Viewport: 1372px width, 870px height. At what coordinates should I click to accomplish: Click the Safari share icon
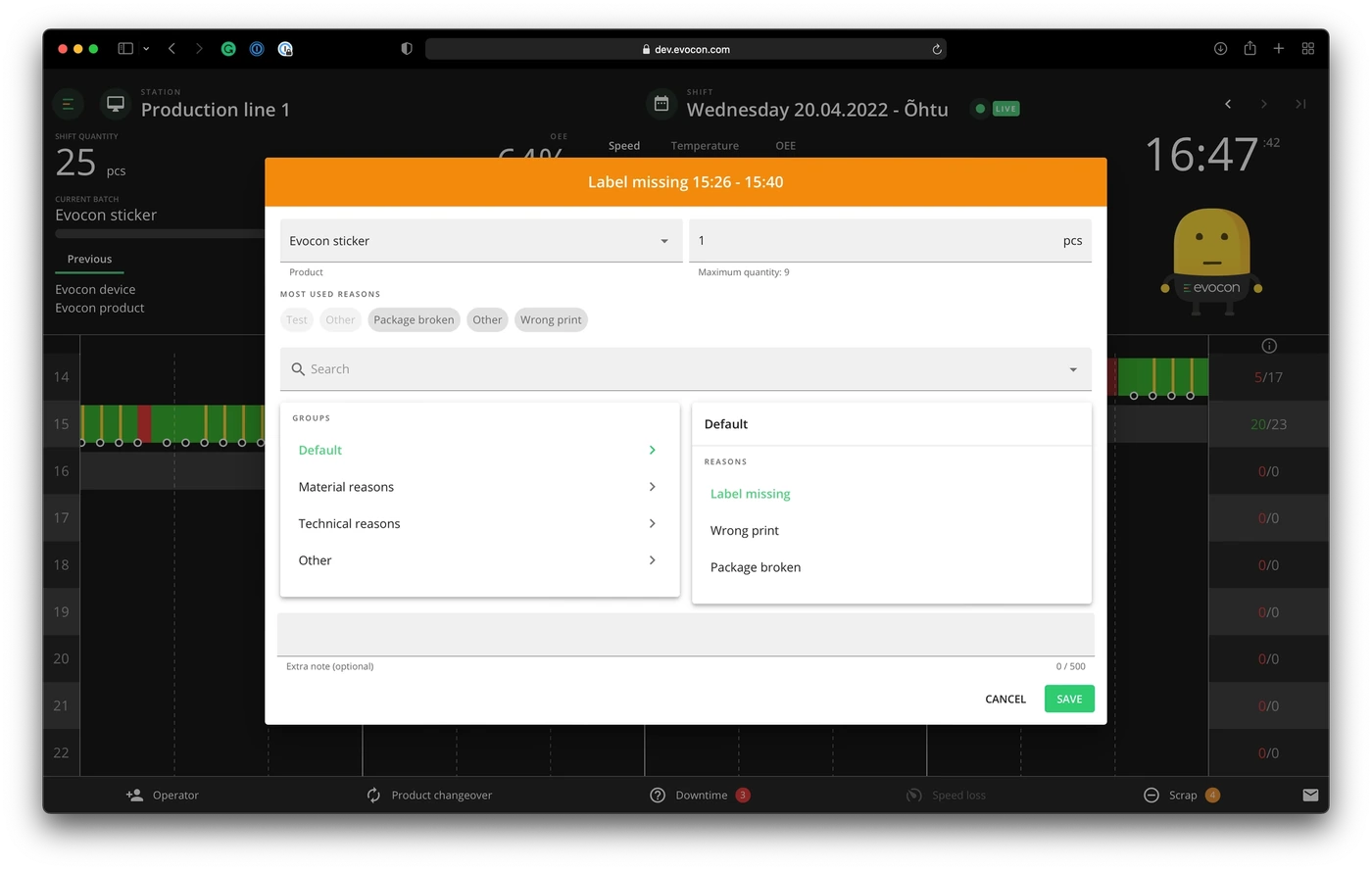click(x=1249, y=48)
